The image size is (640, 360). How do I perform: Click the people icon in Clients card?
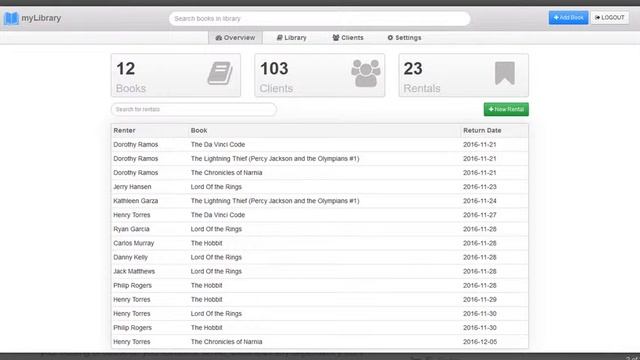click(x=366, y=73)
